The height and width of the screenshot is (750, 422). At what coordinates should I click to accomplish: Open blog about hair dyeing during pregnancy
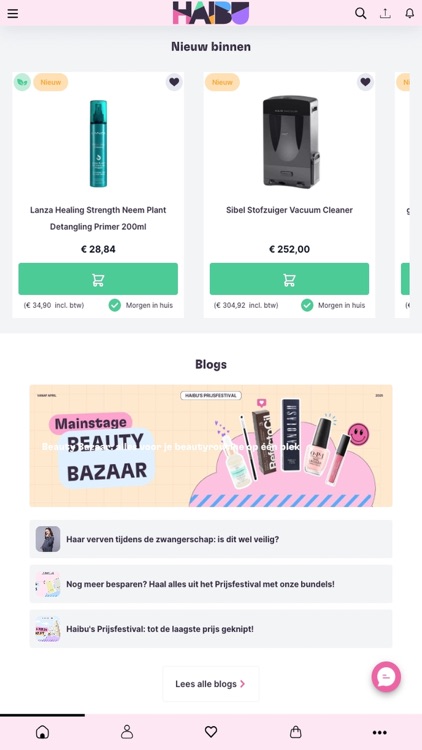(x=211, y=539)
